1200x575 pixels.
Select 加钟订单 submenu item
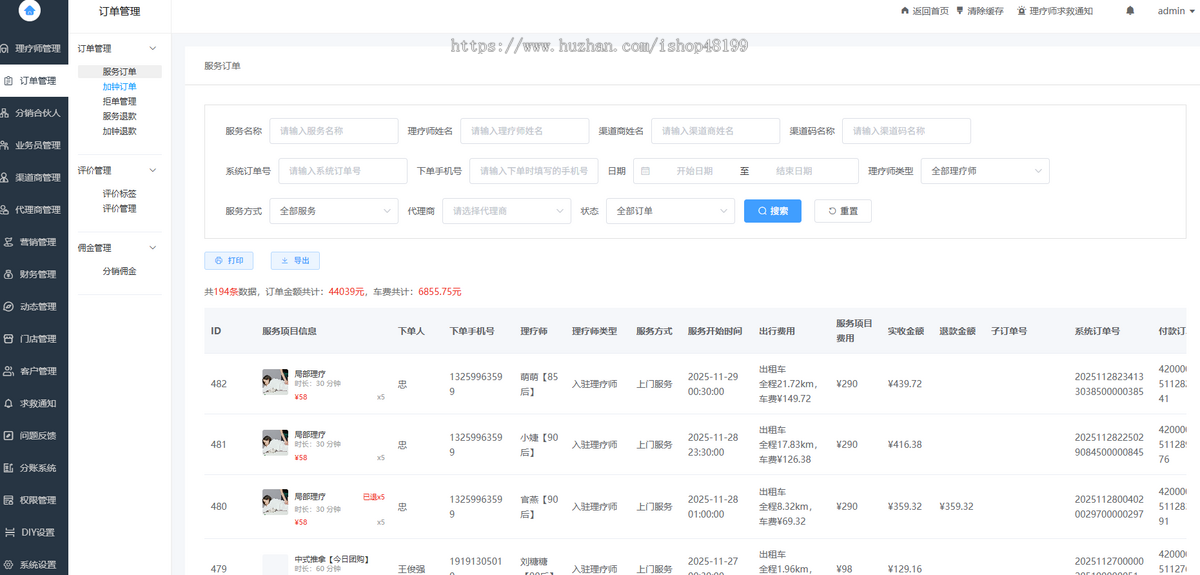click(119, 87)
